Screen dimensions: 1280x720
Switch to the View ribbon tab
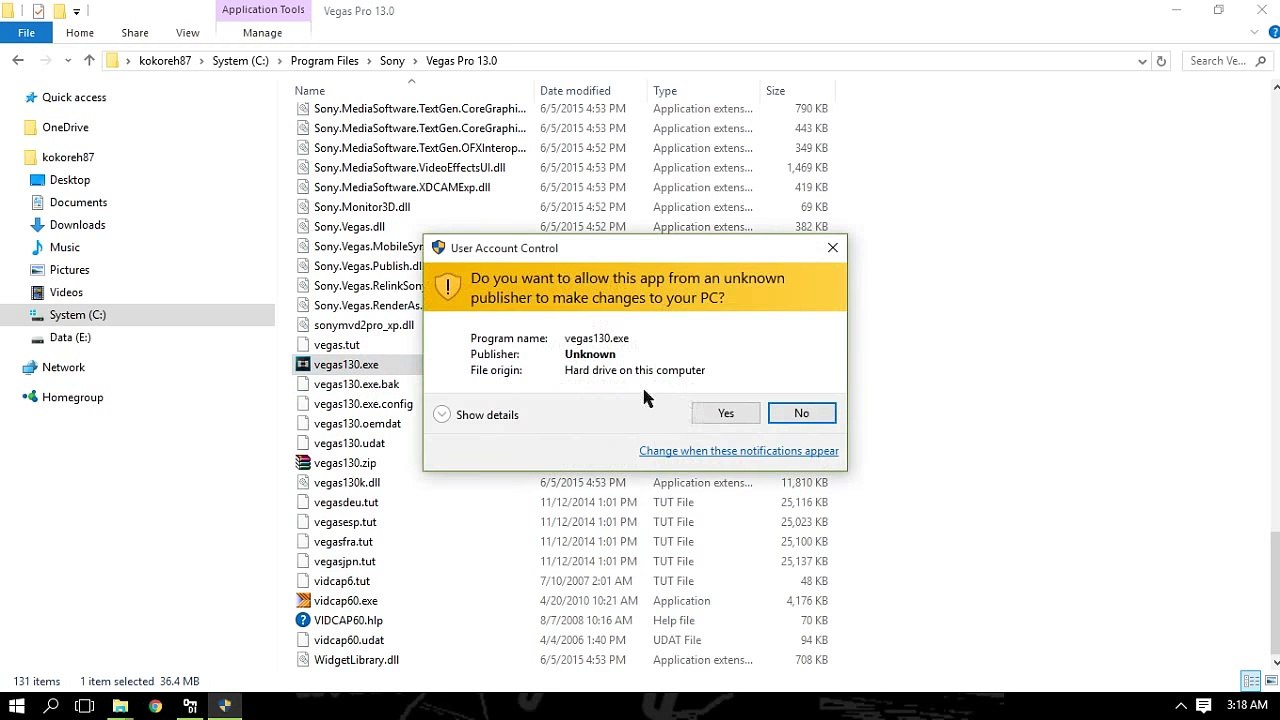click(187, 33)
